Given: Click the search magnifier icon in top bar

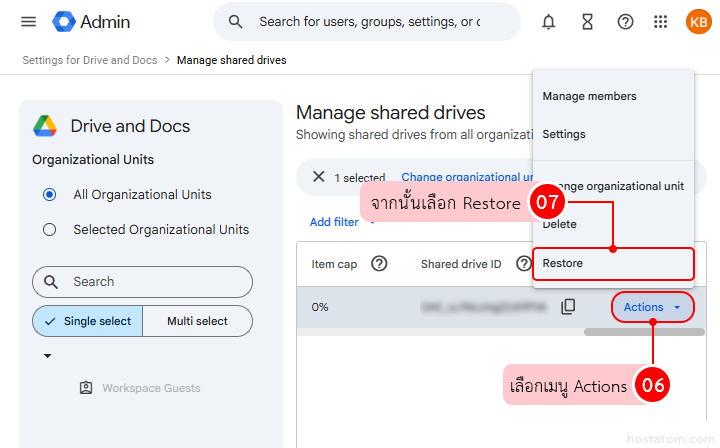Looking at the screenshot, I should point(236,22).
